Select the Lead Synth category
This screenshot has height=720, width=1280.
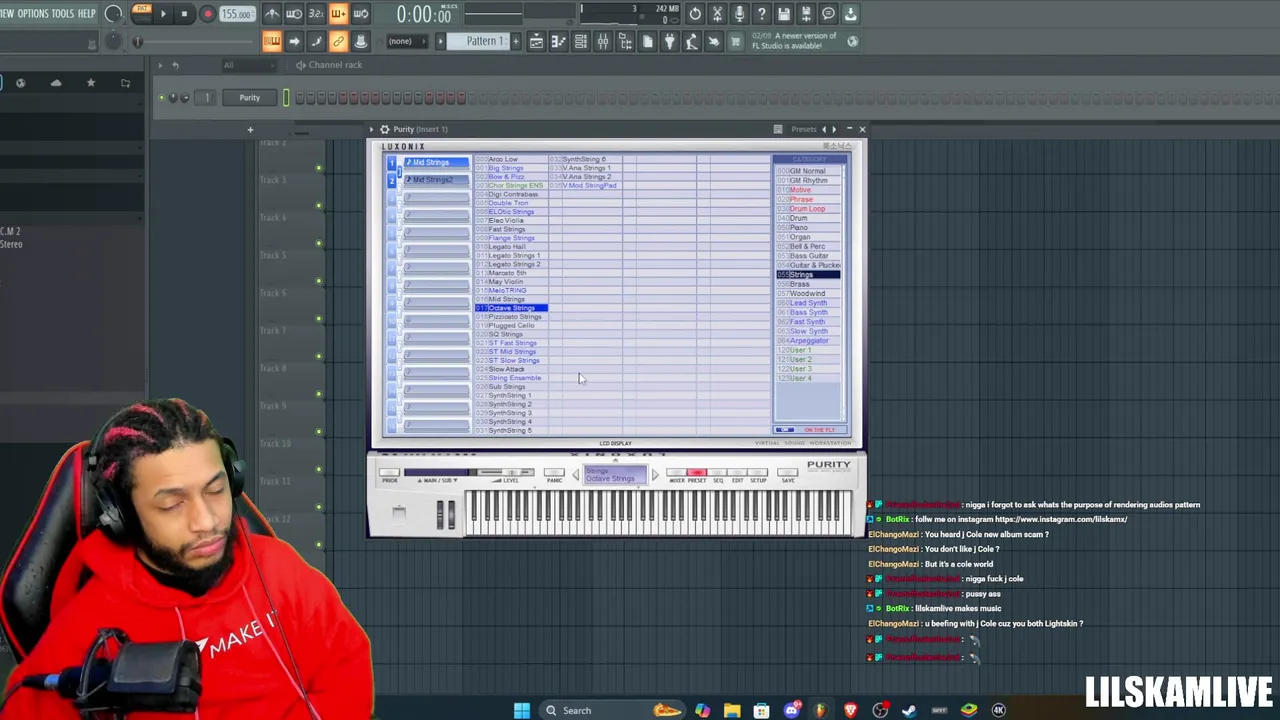pyautogui.click(x=808, y=303)
